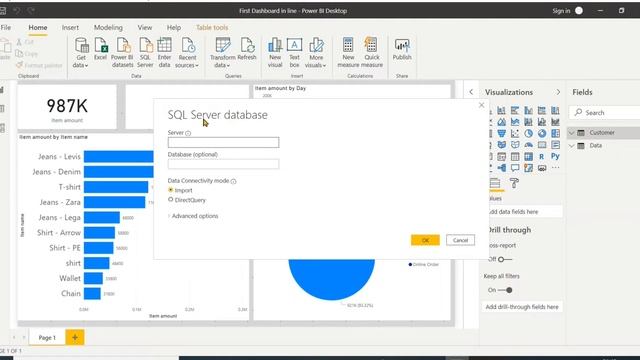Select the treemap visual
640x360 pixels.
coord(555,133)
